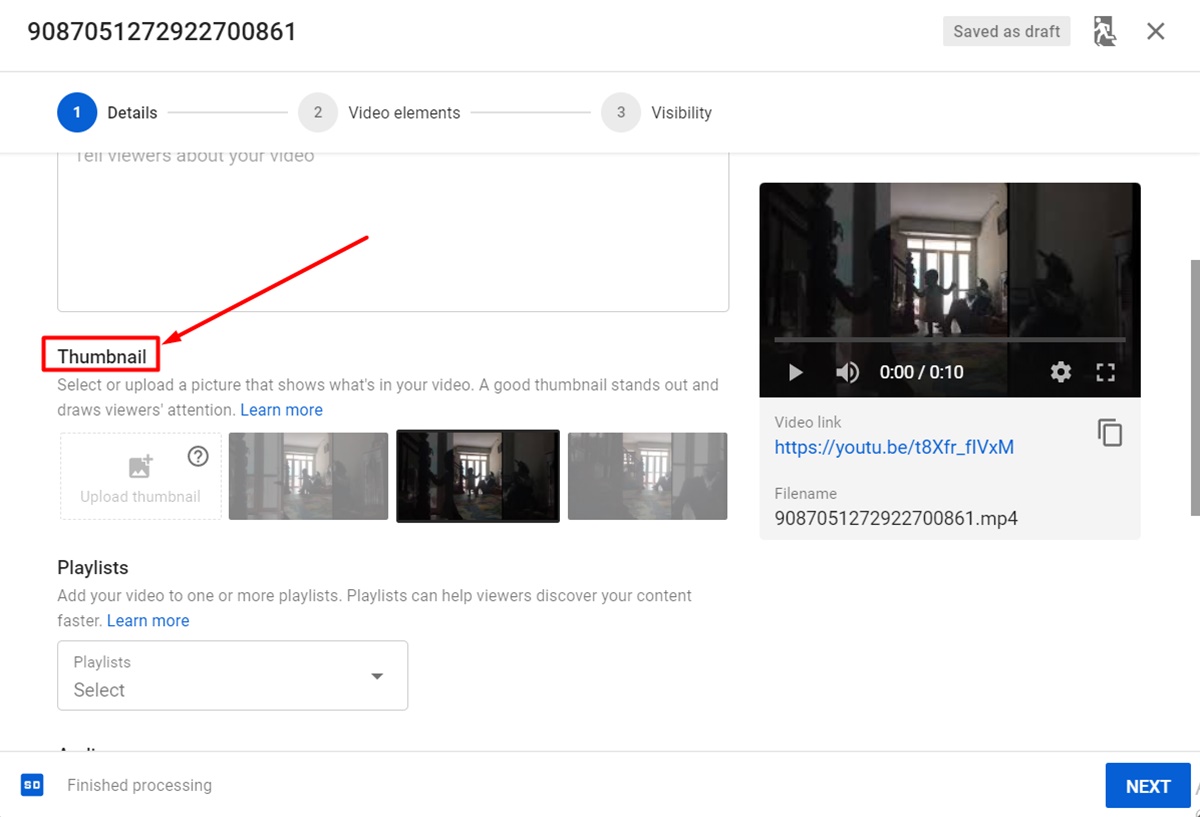
Task: Click Learn more about thumbnails
Action: [x=281, y=410]
